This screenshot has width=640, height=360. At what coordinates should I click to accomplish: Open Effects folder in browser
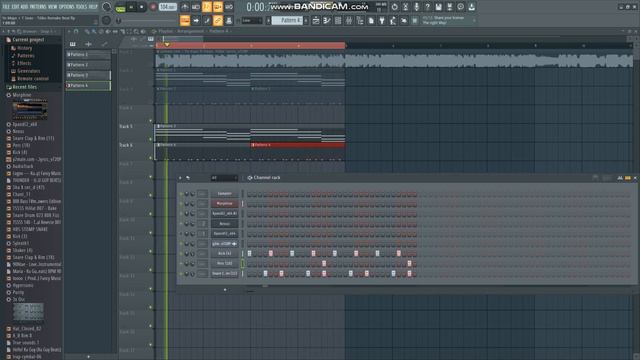pyautogui.click(x=24, y=63)
